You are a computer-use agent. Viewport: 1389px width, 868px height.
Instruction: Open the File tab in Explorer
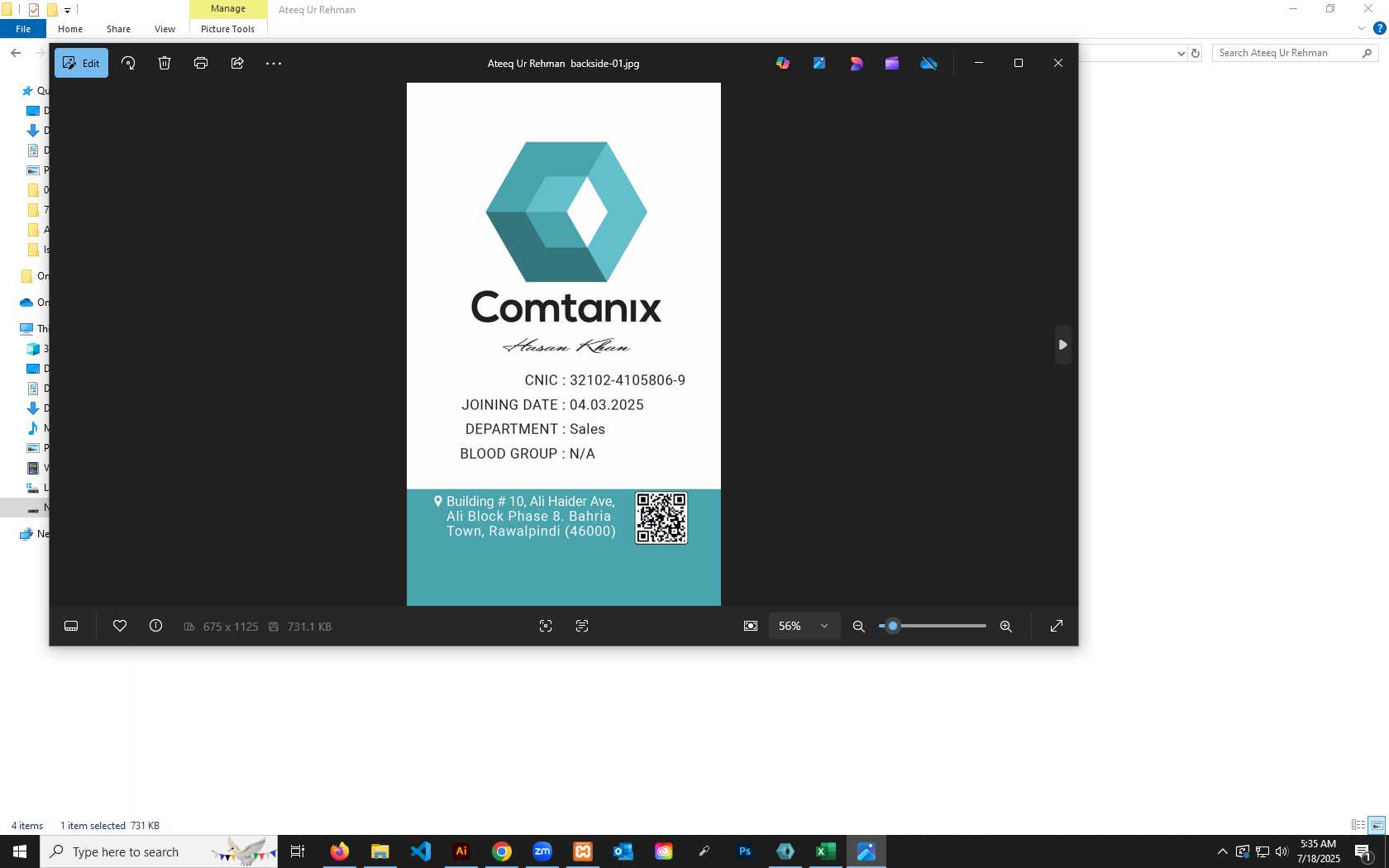23,29
